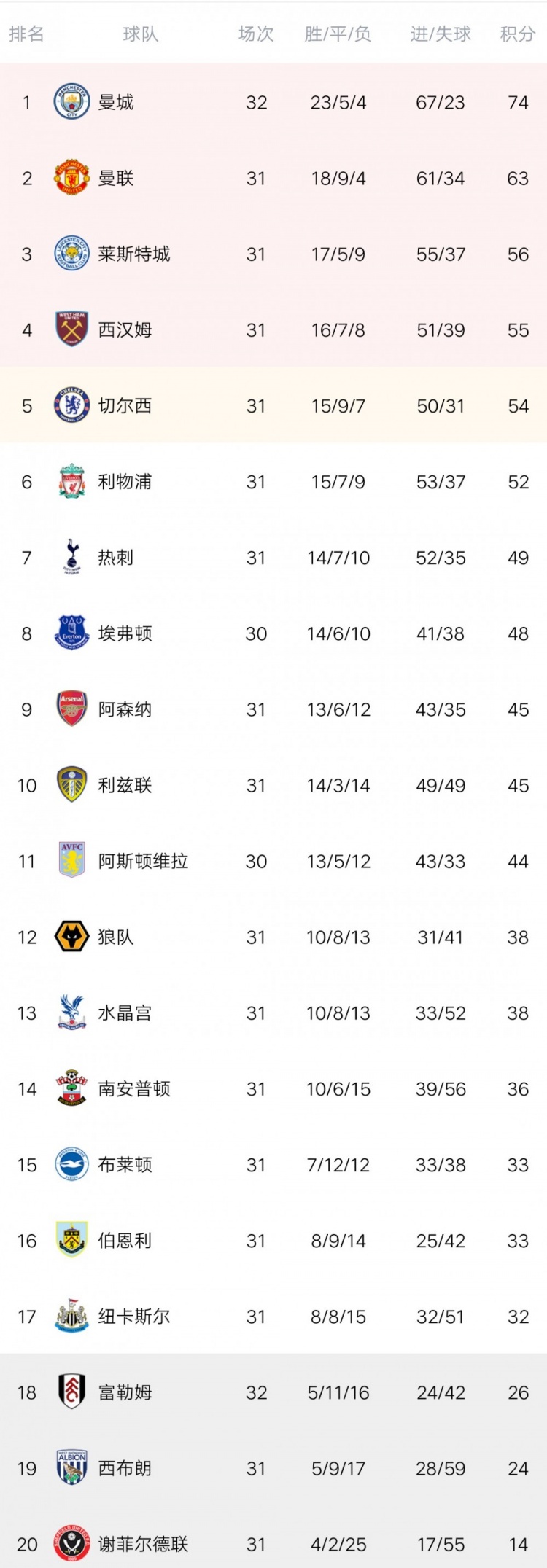This screenshot has height=1568, width=547.
Task: Click the Arsenal cannon crest
Action: tap(71, 709)
